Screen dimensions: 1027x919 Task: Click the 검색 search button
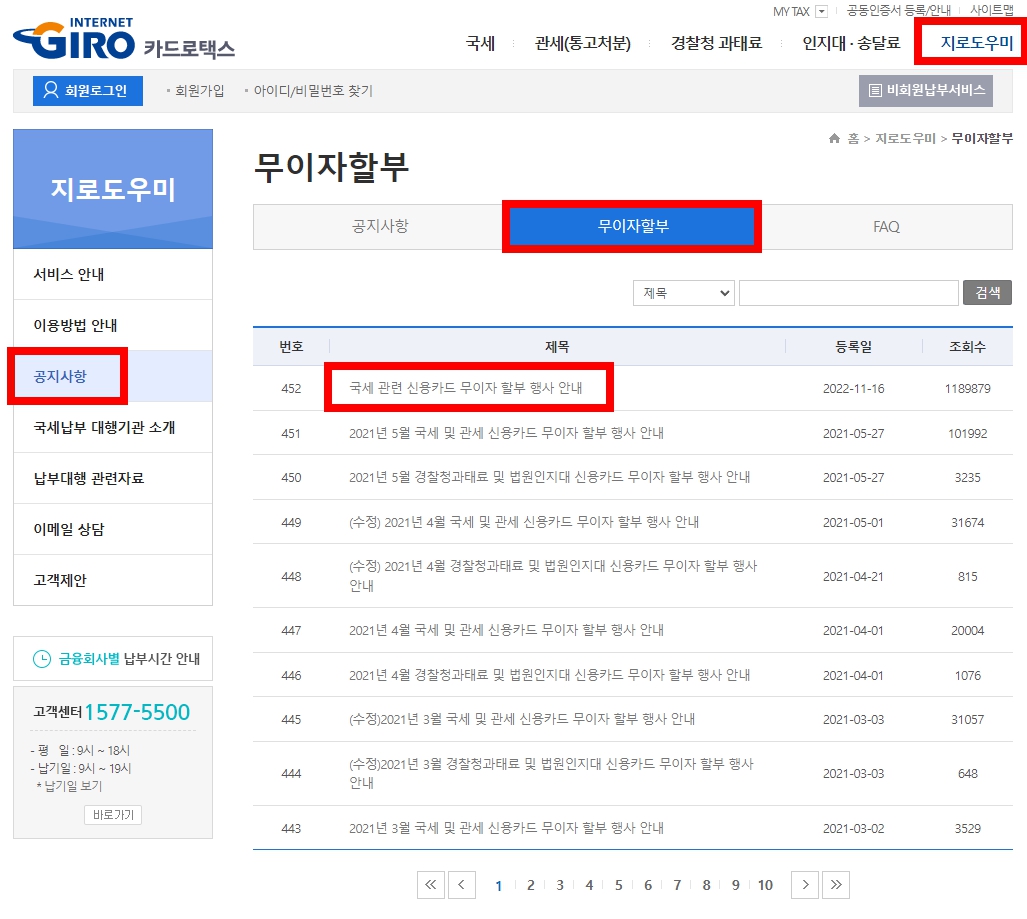coord(986,292)
